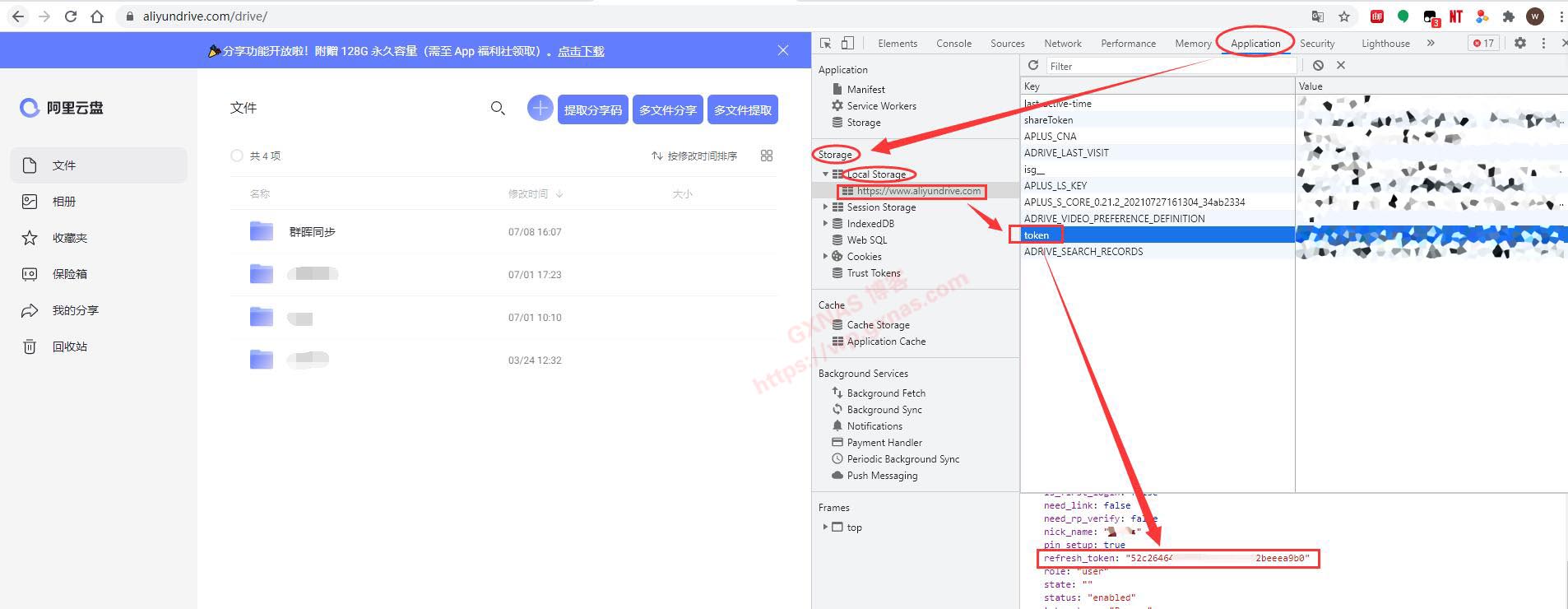
Task: Switch to the Network tab
Action: click(1063, 44)
